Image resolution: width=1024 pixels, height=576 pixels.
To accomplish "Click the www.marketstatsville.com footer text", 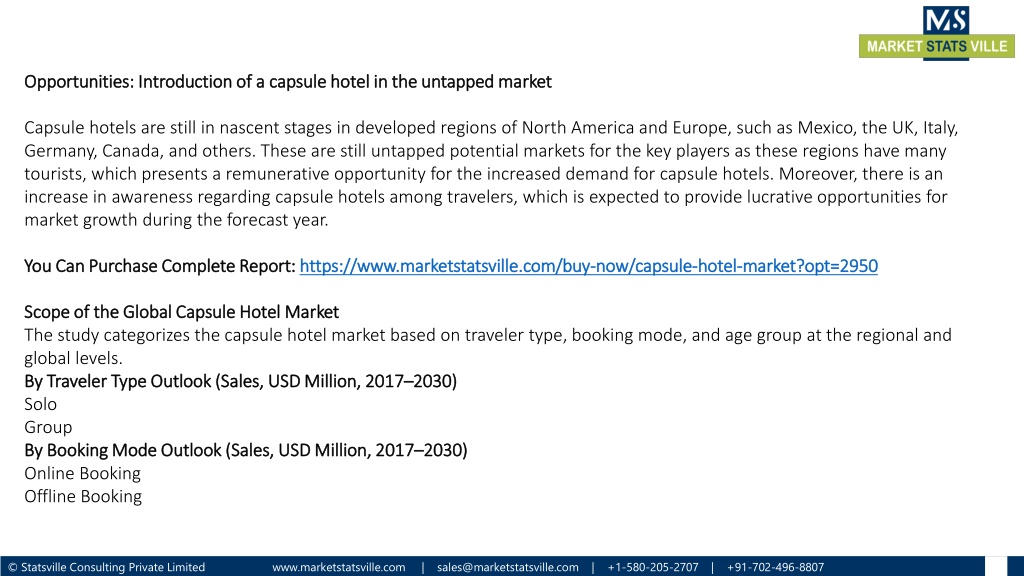I will point(338,567).
